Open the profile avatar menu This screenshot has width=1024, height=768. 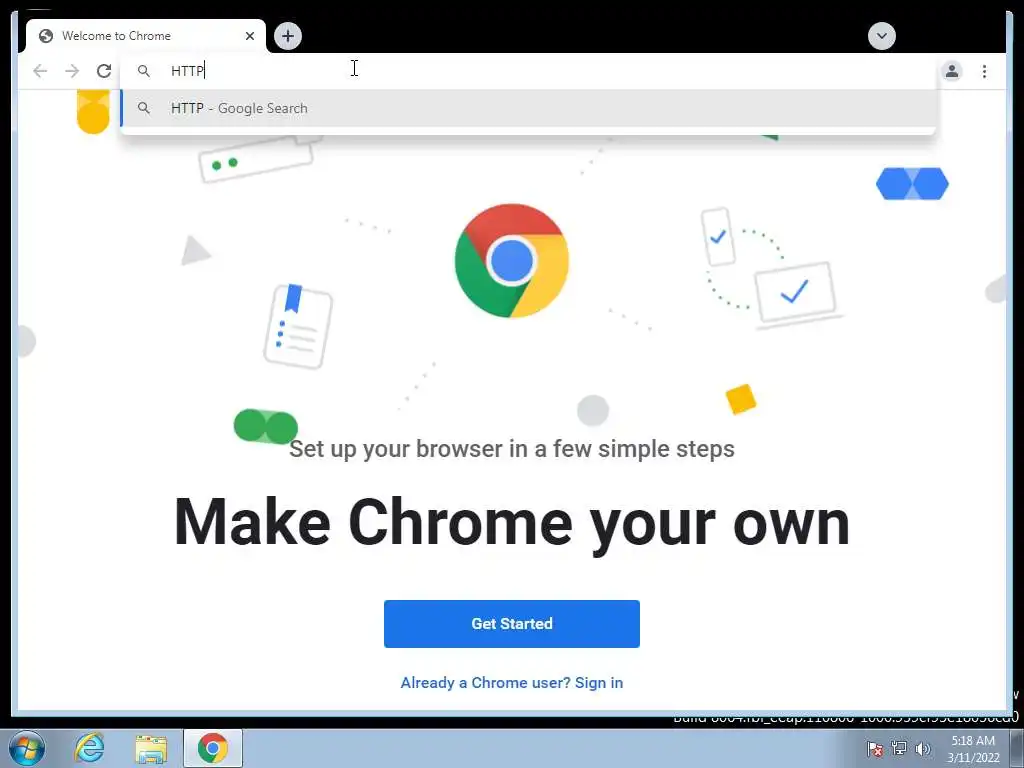(x=952, y=71)
